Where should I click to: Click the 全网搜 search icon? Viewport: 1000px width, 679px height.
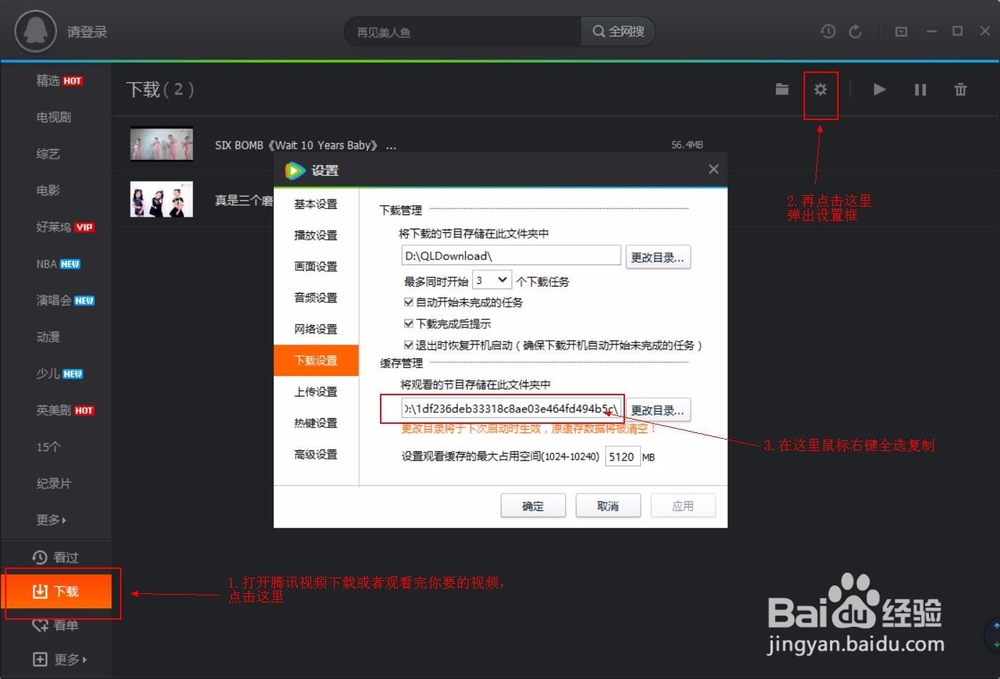617,31
